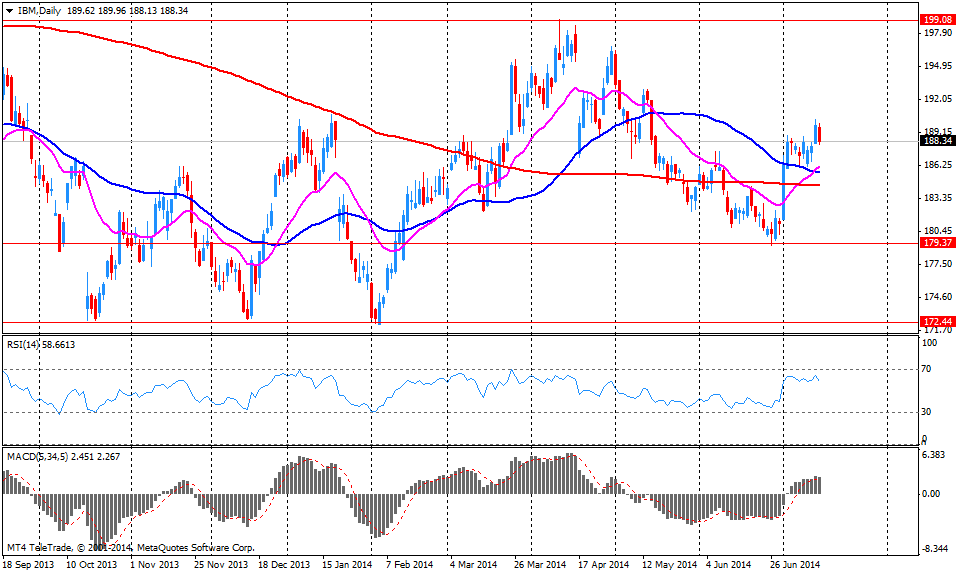Select the 192.05 value on price axis

938,99
